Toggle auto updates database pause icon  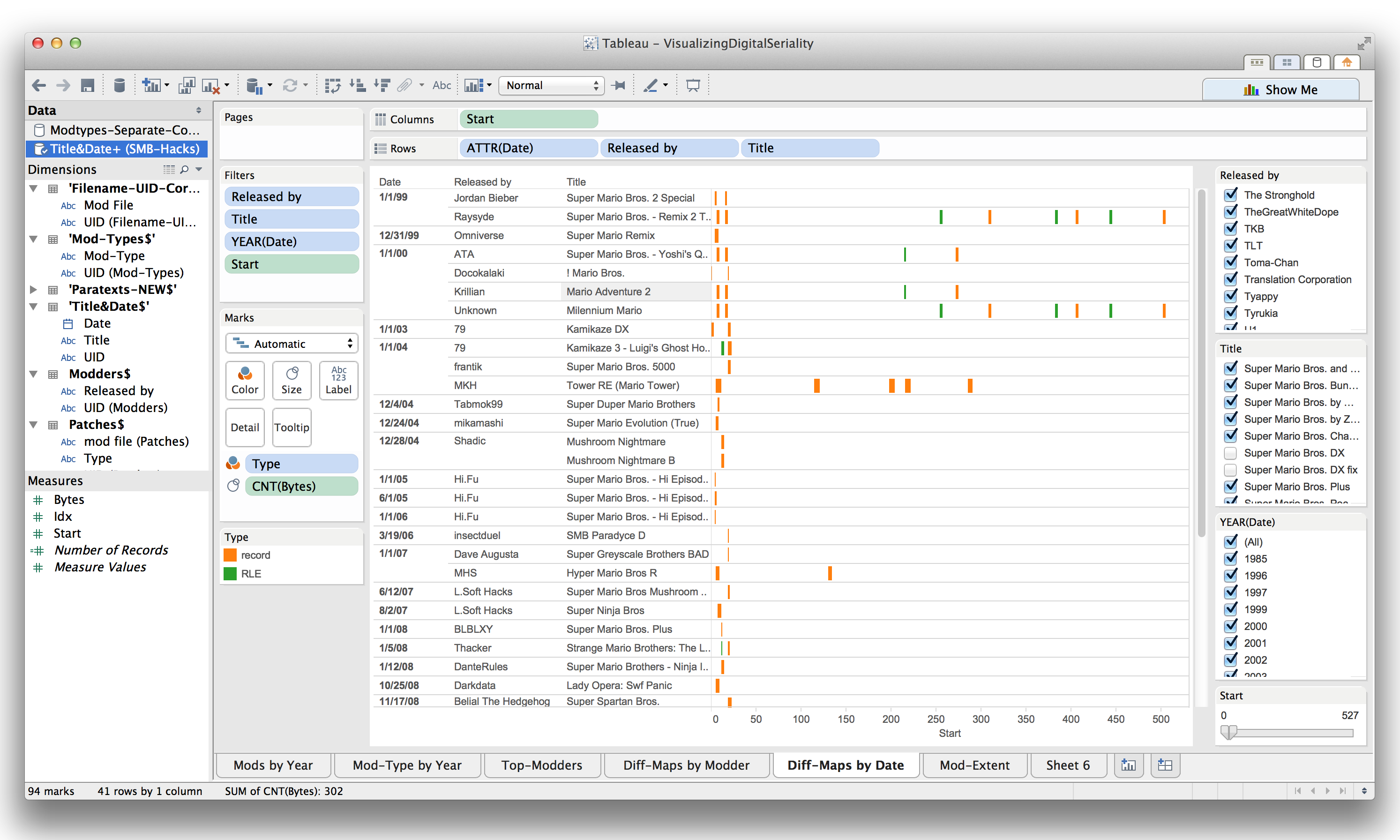click(255, 86)
